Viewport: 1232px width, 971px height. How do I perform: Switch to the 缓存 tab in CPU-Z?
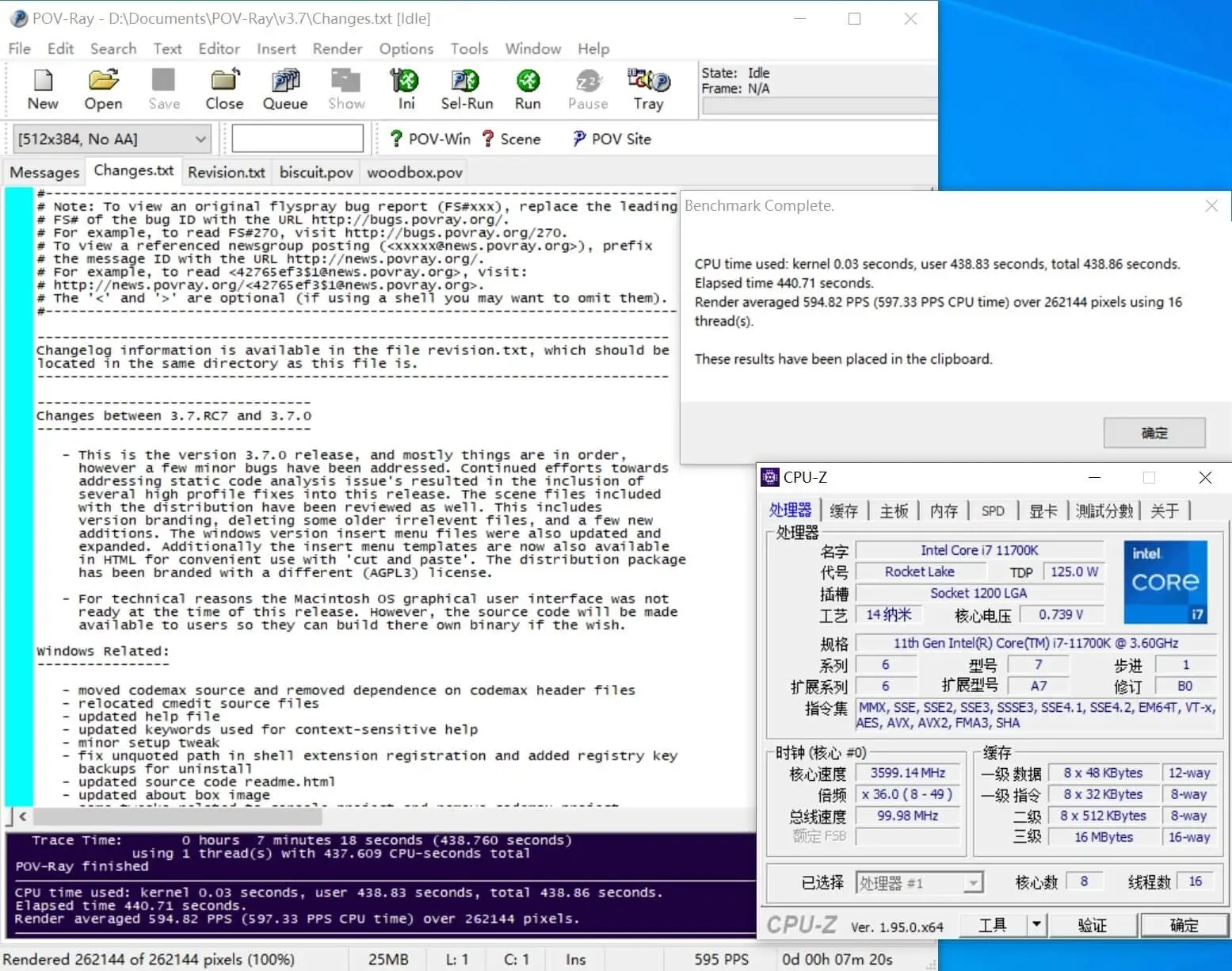pyautogui.click(x=844, y=510)
